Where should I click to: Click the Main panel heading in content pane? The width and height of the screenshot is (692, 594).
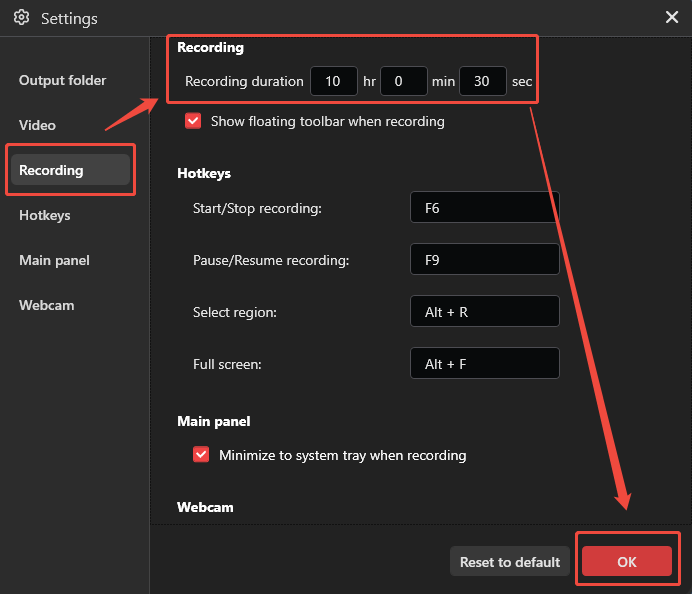(x=214, y=421)
